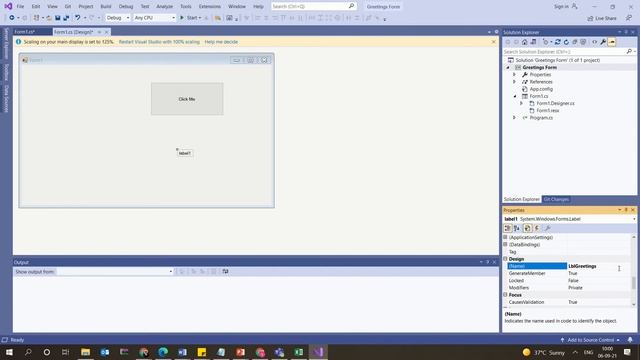
Task: Click toggle word wrap icon in Output panel
Action: click(x=225, y=271)
